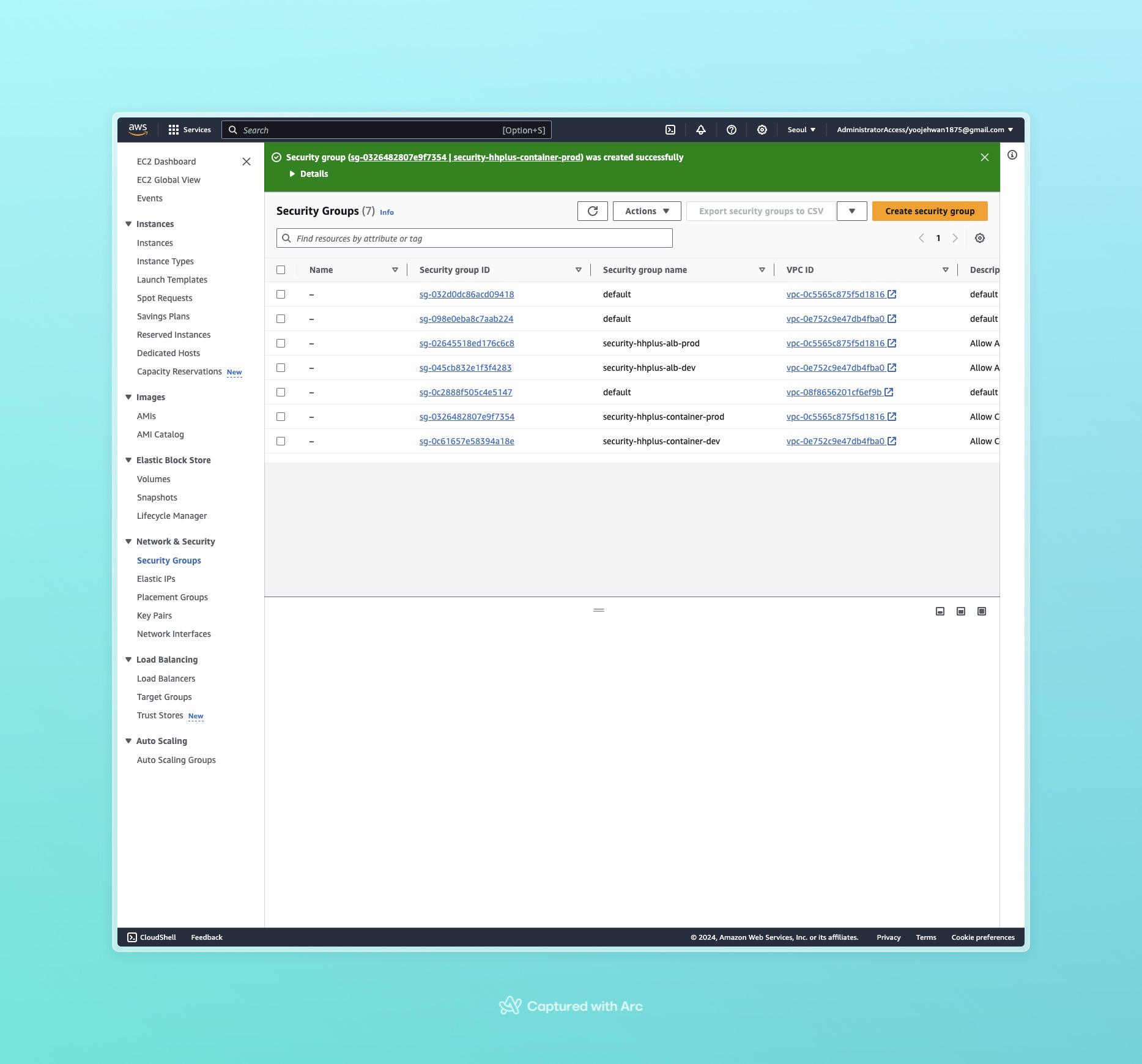Open Key Pairs in sidebar
This screenshot has width=1142, height=1064.
[154, 616]
